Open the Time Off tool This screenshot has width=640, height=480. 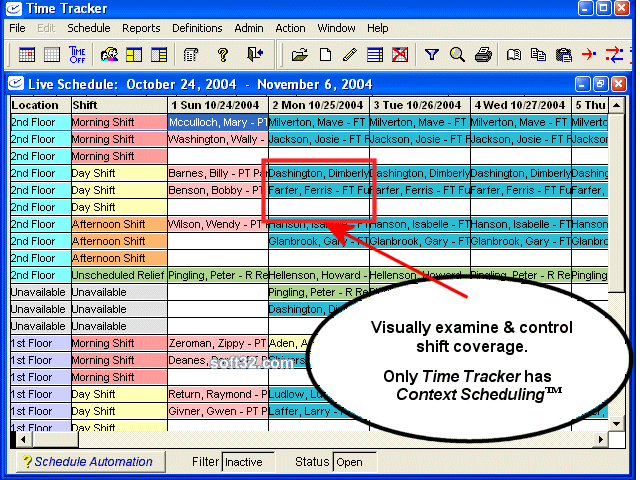pyautogui.click(x=77, y=54)
